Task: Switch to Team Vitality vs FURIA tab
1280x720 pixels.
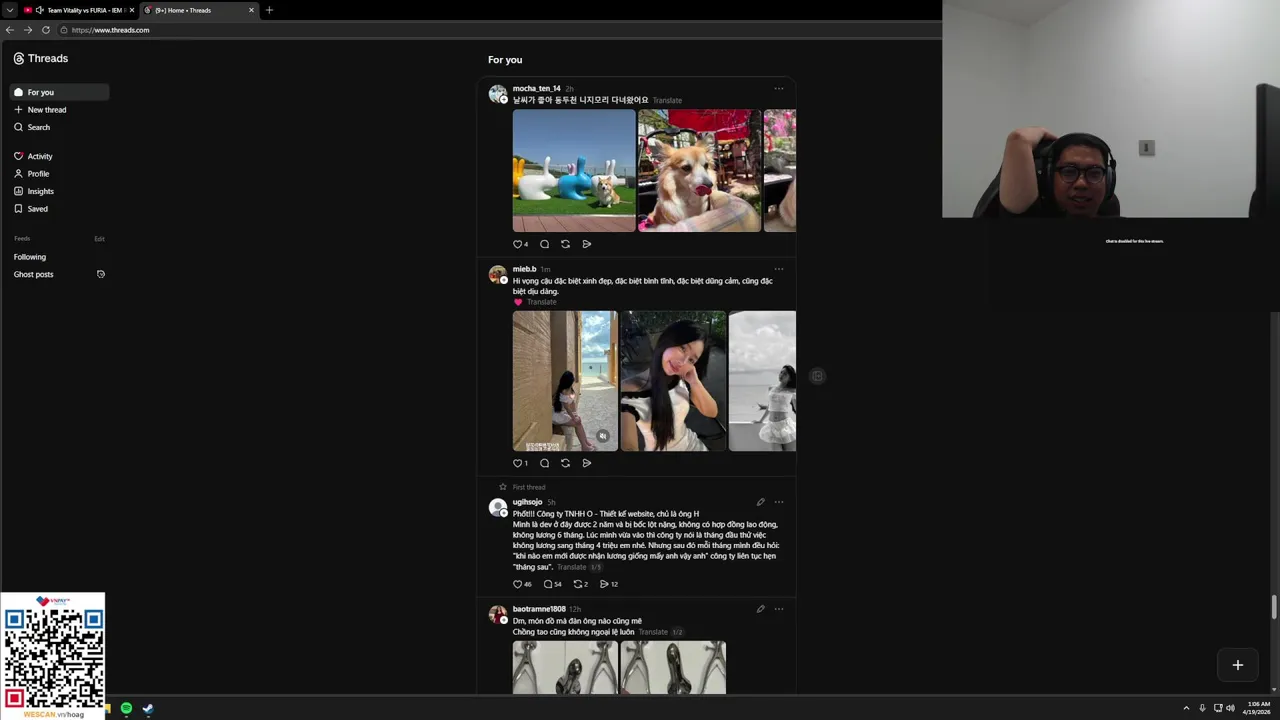Action: 78,10
